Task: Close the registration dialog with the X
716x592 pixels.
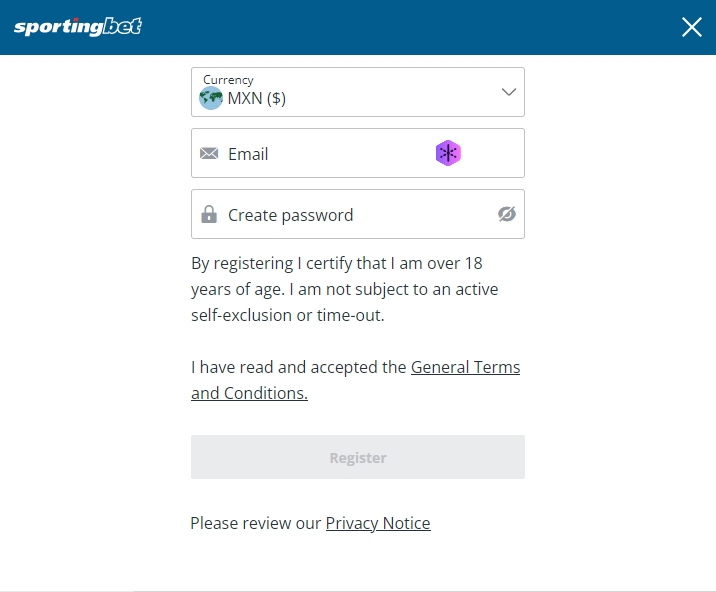Action: click(691, 27)
